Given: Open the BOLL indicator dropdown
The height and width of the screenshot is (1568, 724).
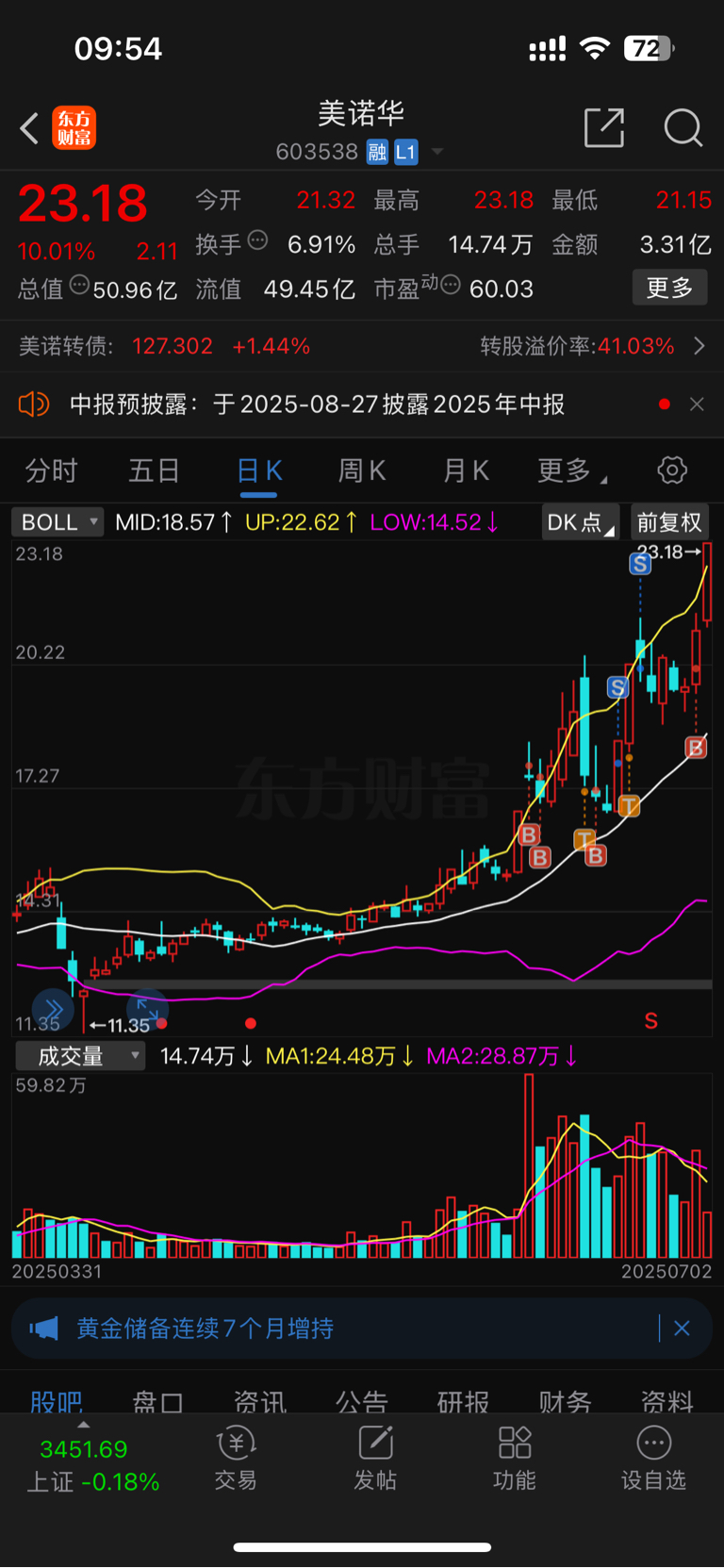Looking at the screenshot, I should (58, 521).
